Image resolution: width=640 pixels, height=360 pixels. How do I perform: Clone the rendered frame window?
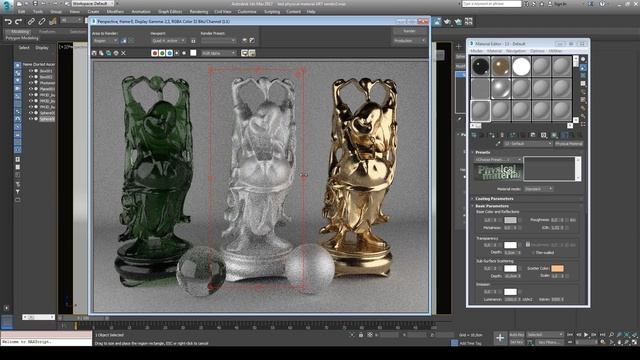(109, 53)
